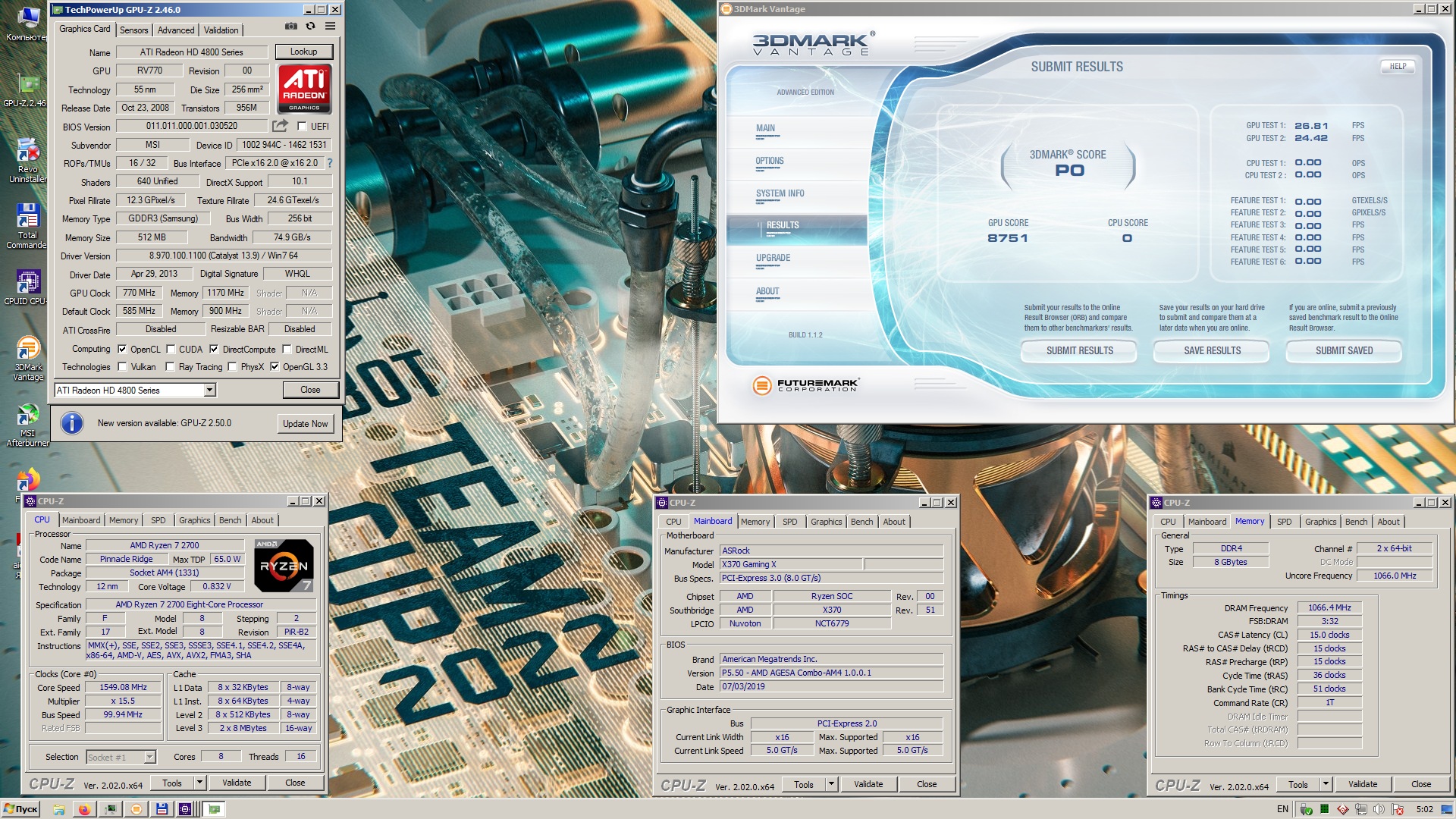
Task: Open the CPUID CPU-Z desktop icon
Action: click(x=27, y=287)
